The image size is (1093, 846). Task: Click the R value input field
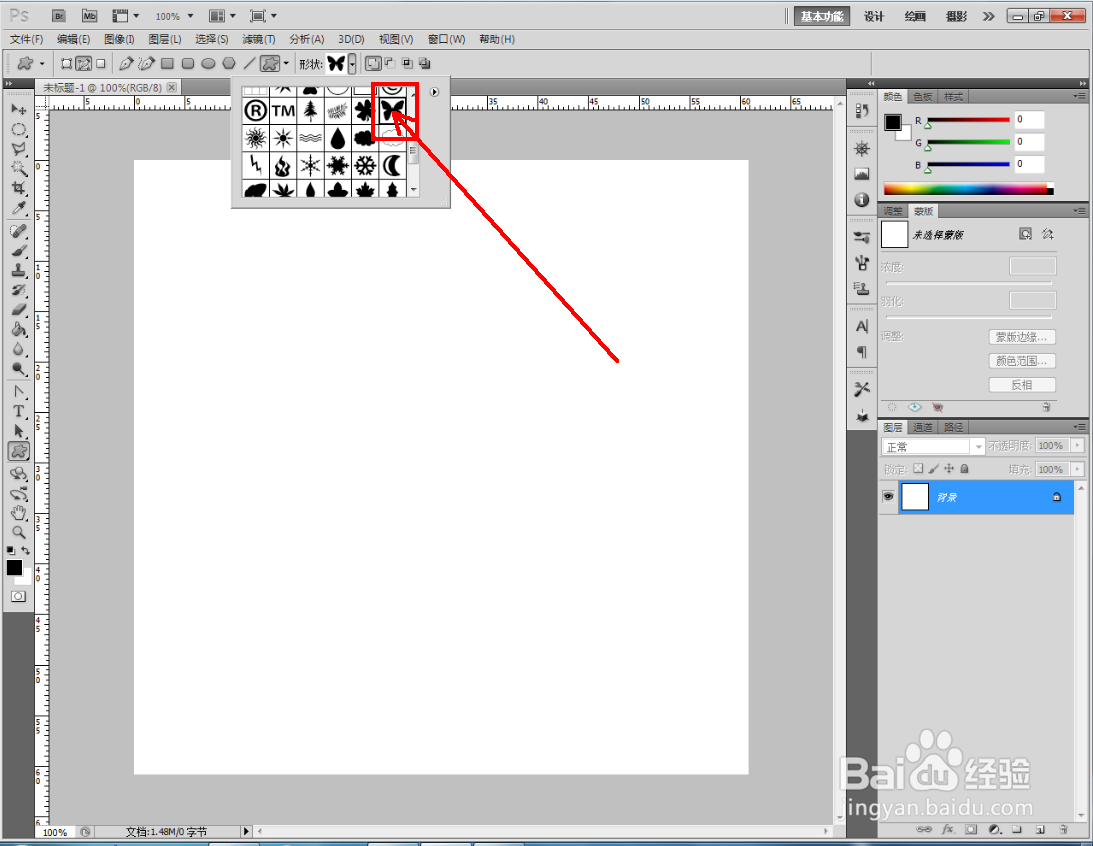(x=1029, y=120)
